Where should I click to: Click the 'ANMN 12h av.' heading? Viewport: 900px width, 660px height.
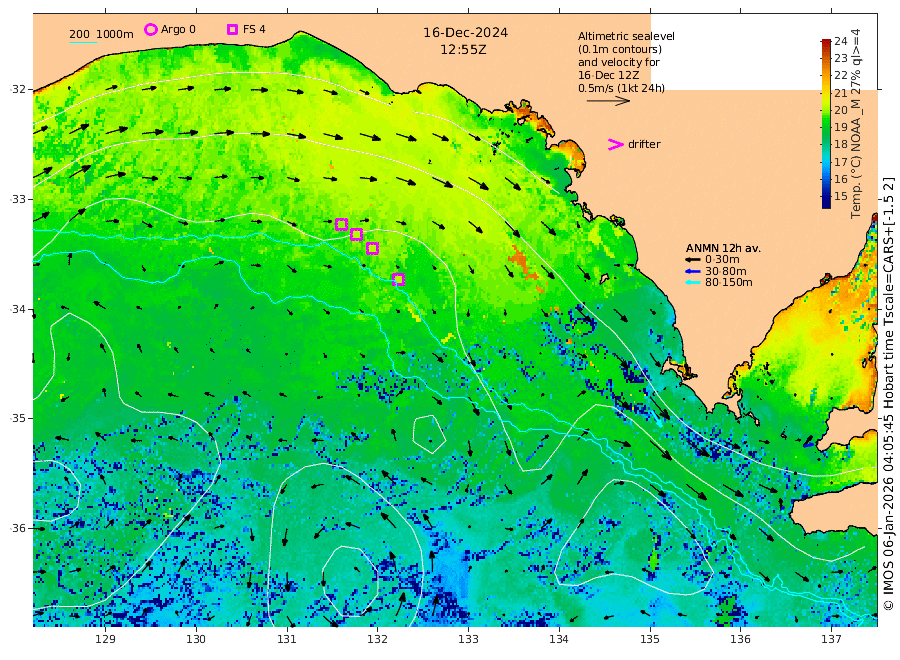point(723,249)
